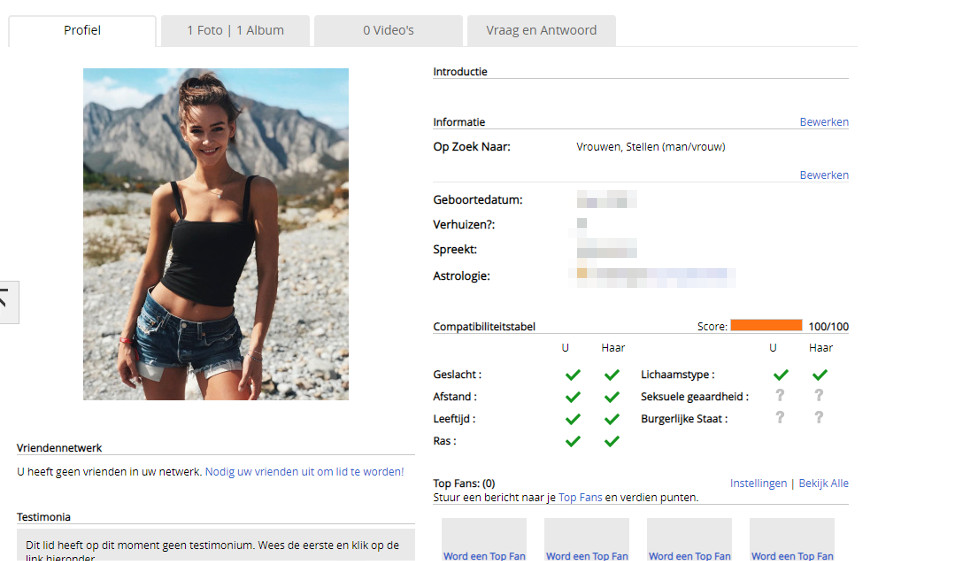Click the Afstand checkmark in first Haar column

pos(612,397)
